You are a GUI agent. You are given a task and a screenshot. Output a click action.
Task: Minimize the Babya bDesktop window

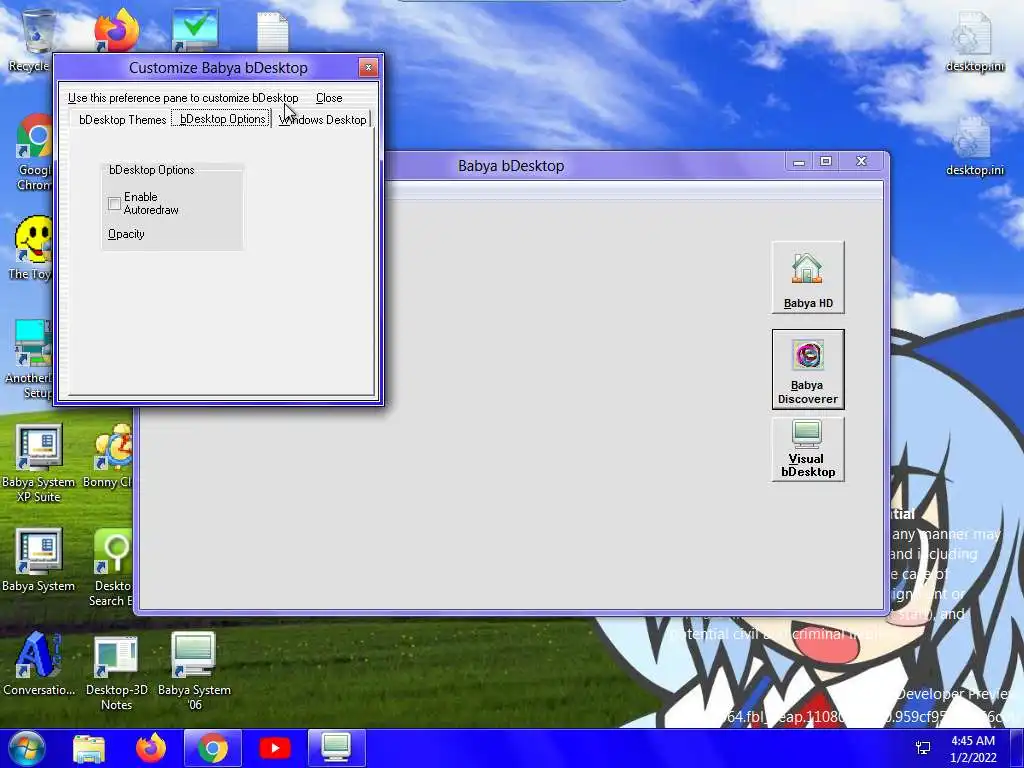pos(799,162)
